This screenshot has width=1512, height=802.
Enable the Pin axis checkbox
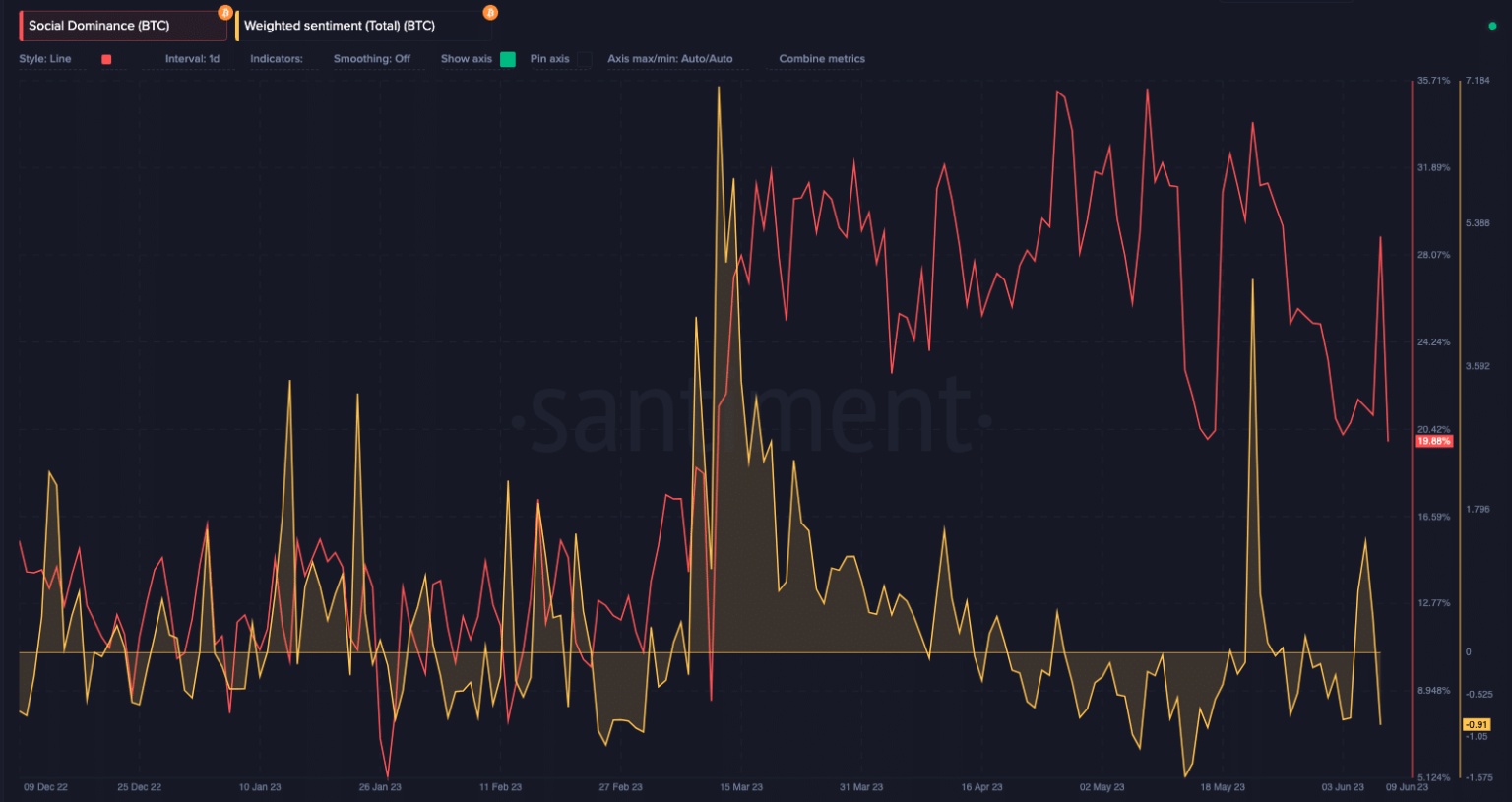coord(584,59)
